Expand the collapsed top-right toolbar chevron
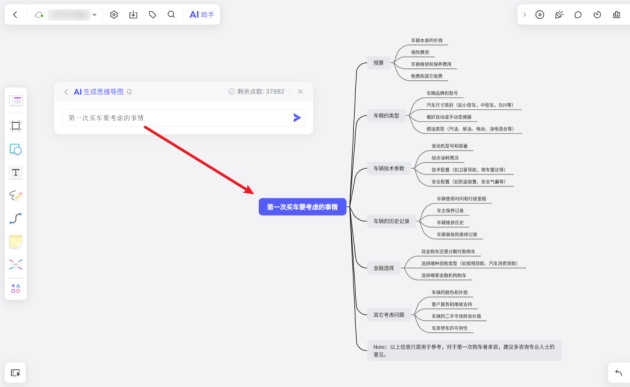 524,14
